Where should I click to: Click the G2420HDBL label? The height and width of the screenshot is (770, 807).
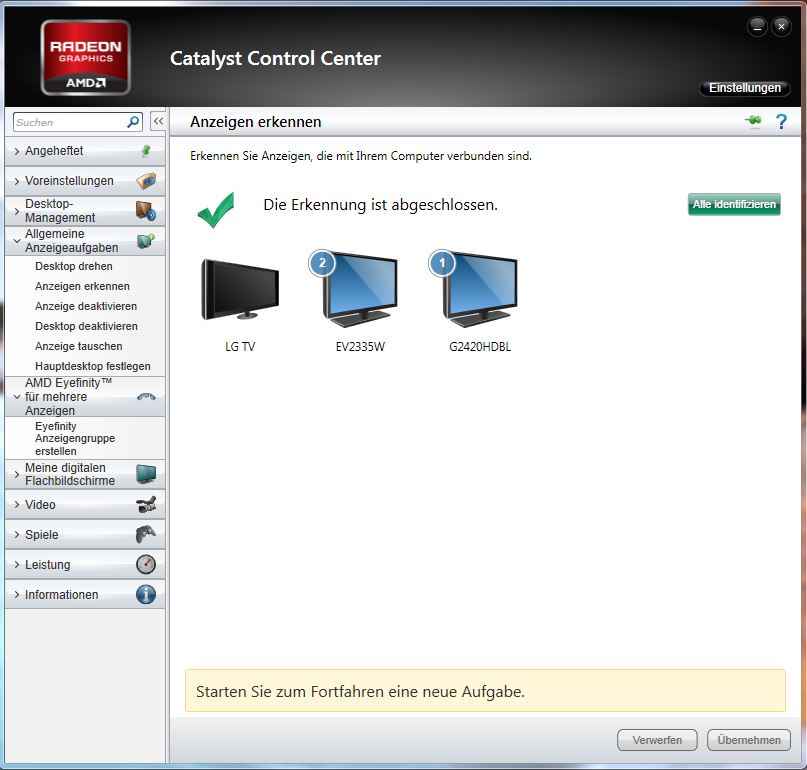(480, 347)
